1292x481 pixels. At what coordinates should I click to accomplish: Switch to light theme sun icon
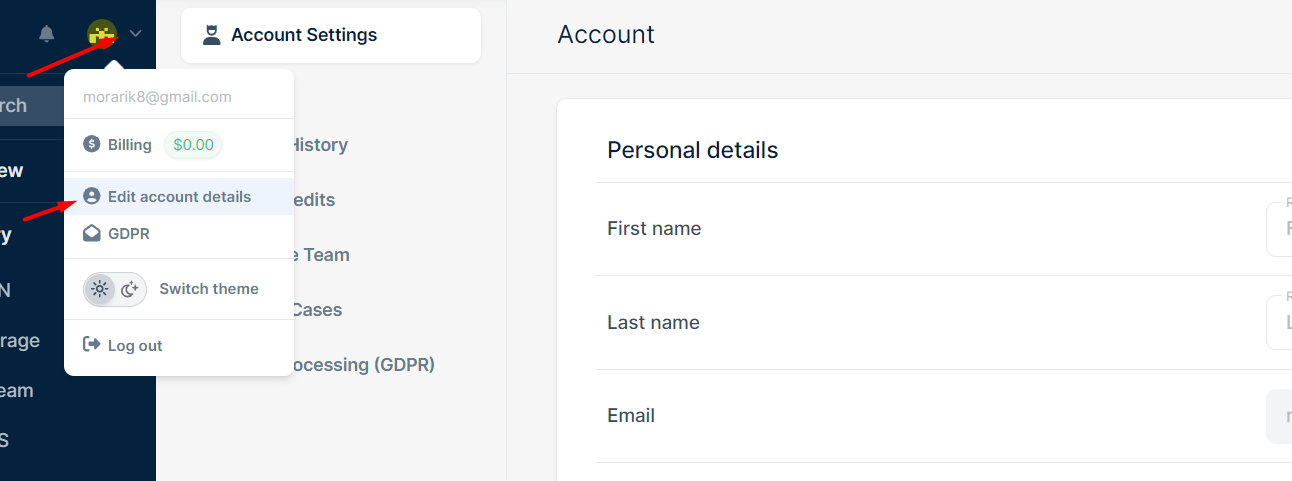(99, 289)
